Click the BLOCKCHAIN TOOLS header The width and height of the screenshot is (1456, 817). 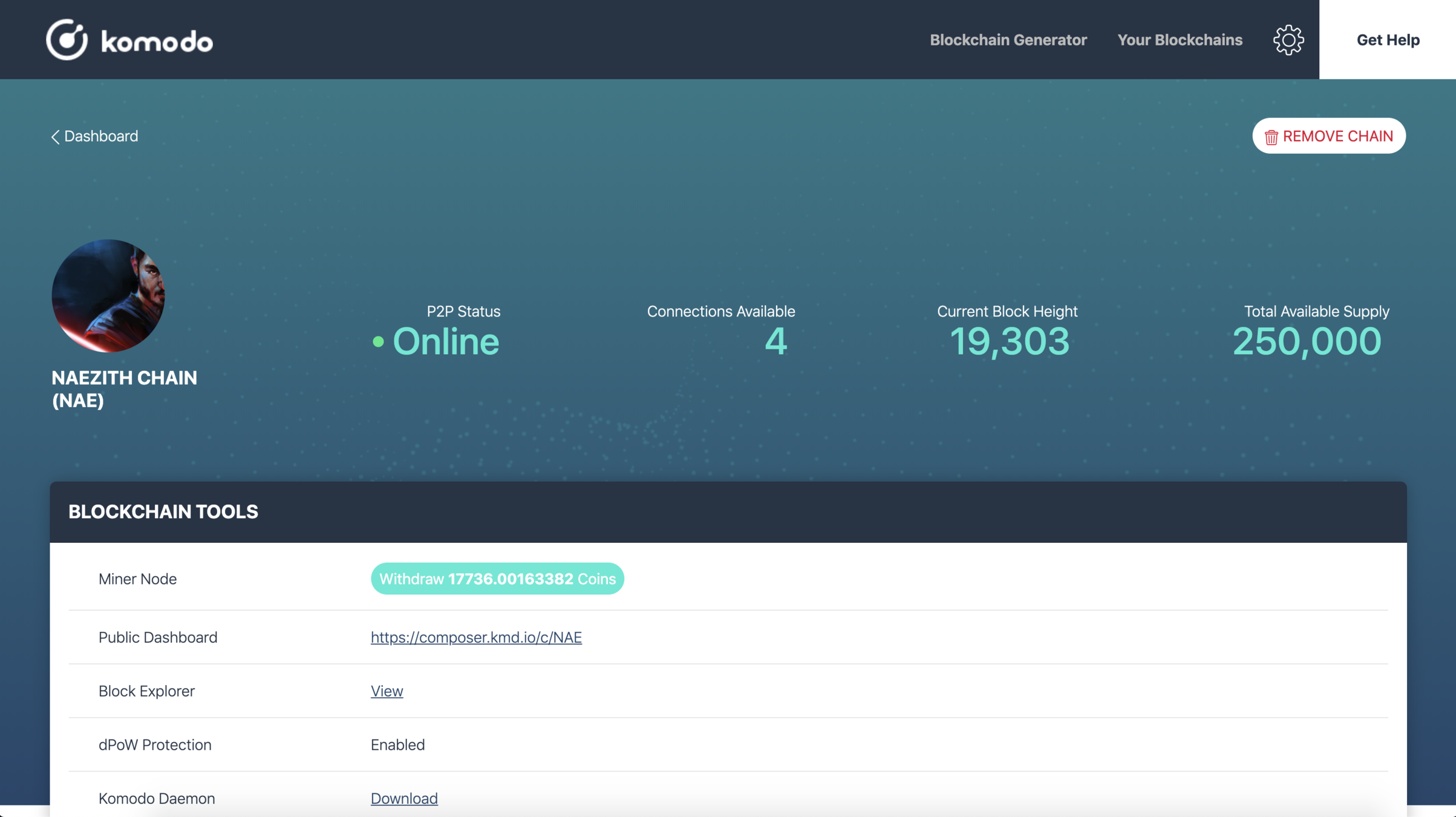click(x=163, y=512)
